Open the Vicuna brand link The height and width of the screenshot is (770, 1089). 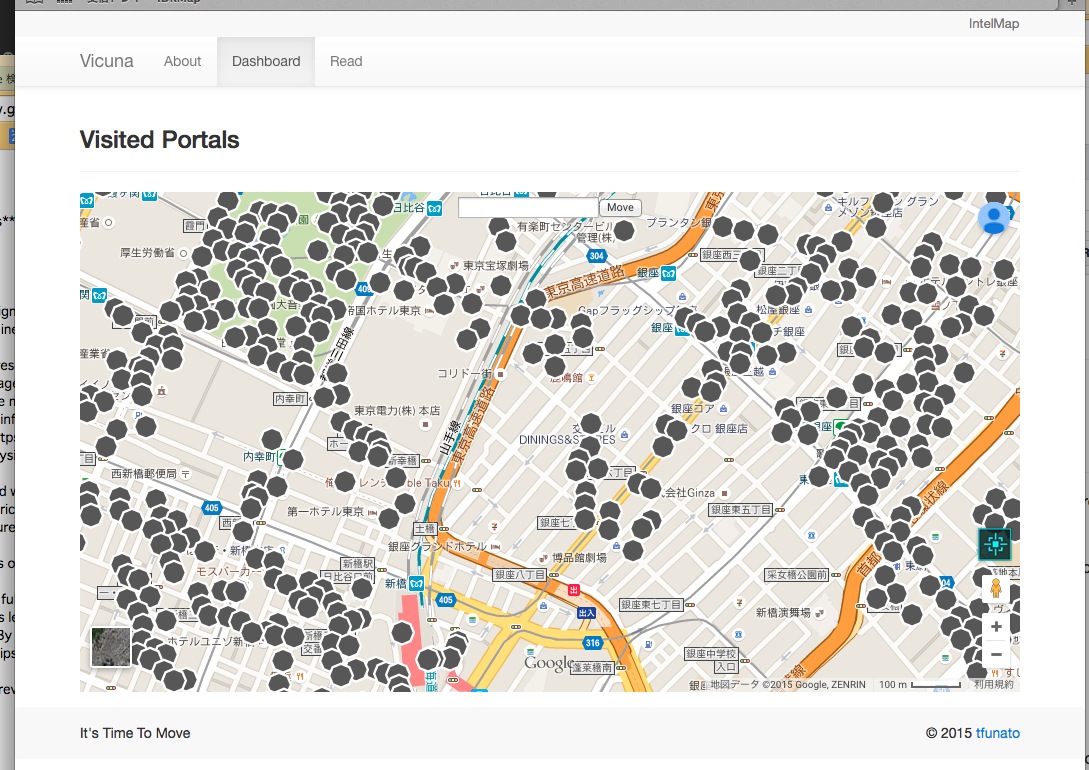pyautogui.click(x=106, y=61)
